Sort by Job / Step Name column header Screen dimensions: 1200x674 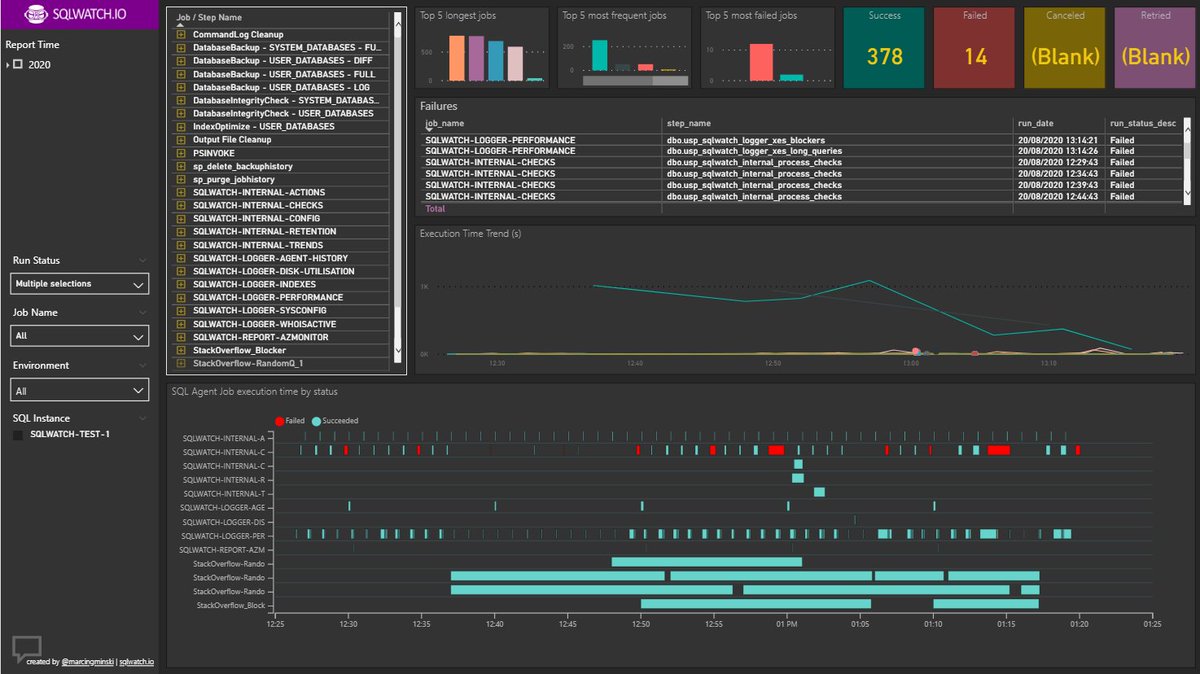pyautogui.click(x=209, y=18)
